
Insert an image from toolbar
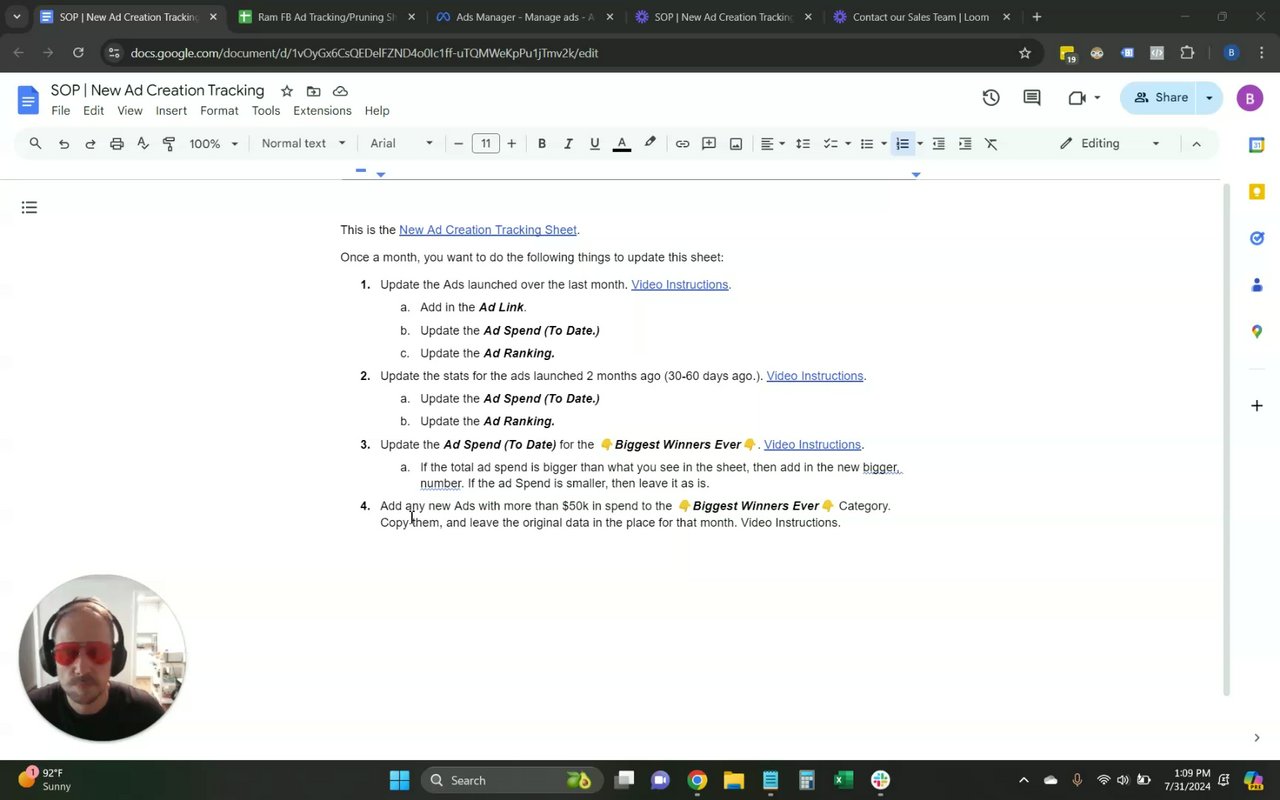click(736, 144)
